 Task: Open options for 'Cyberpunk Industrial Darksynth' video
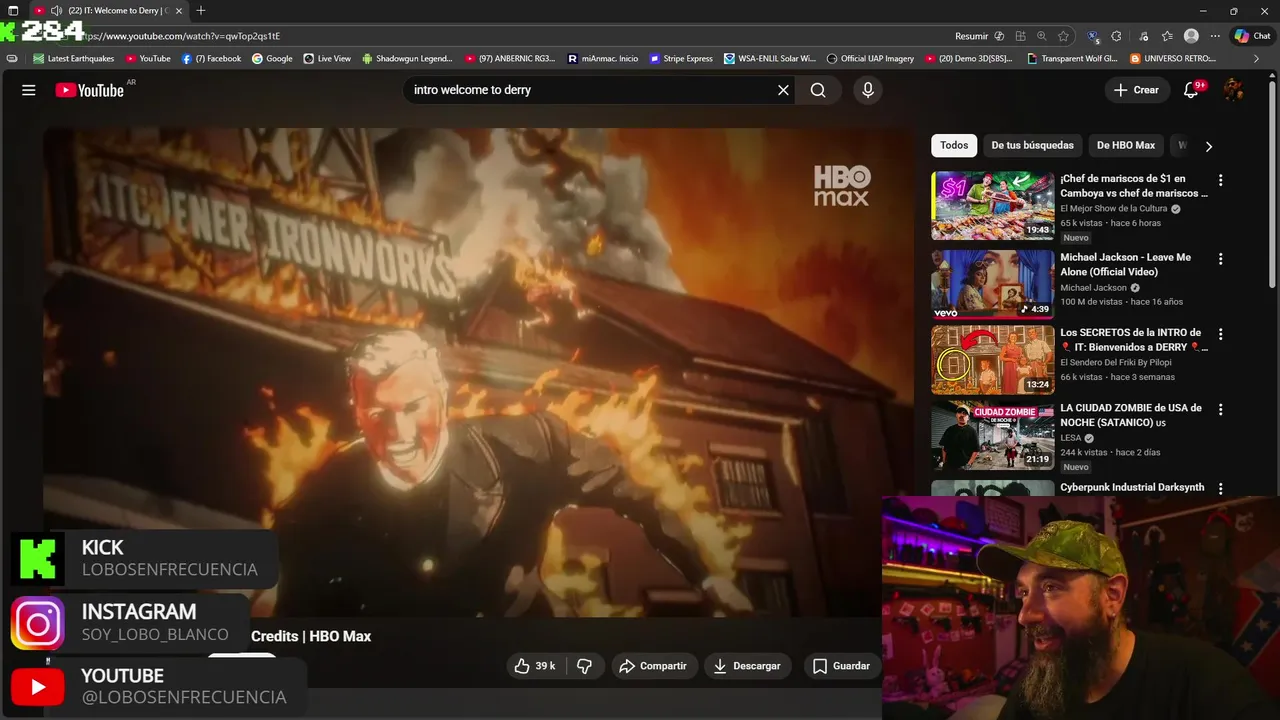(1220, 488)
